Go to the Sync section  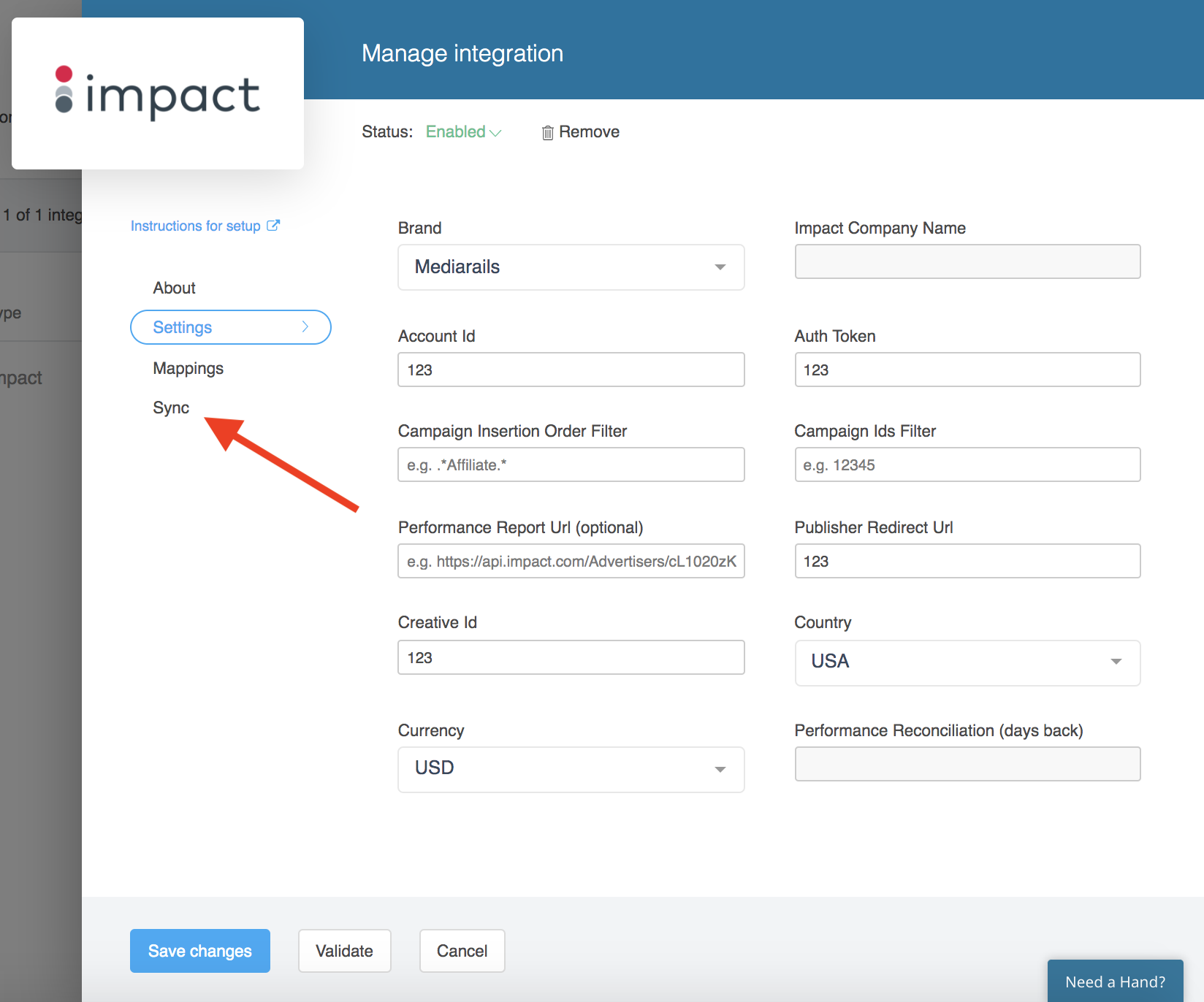click(x=171, y=408)
